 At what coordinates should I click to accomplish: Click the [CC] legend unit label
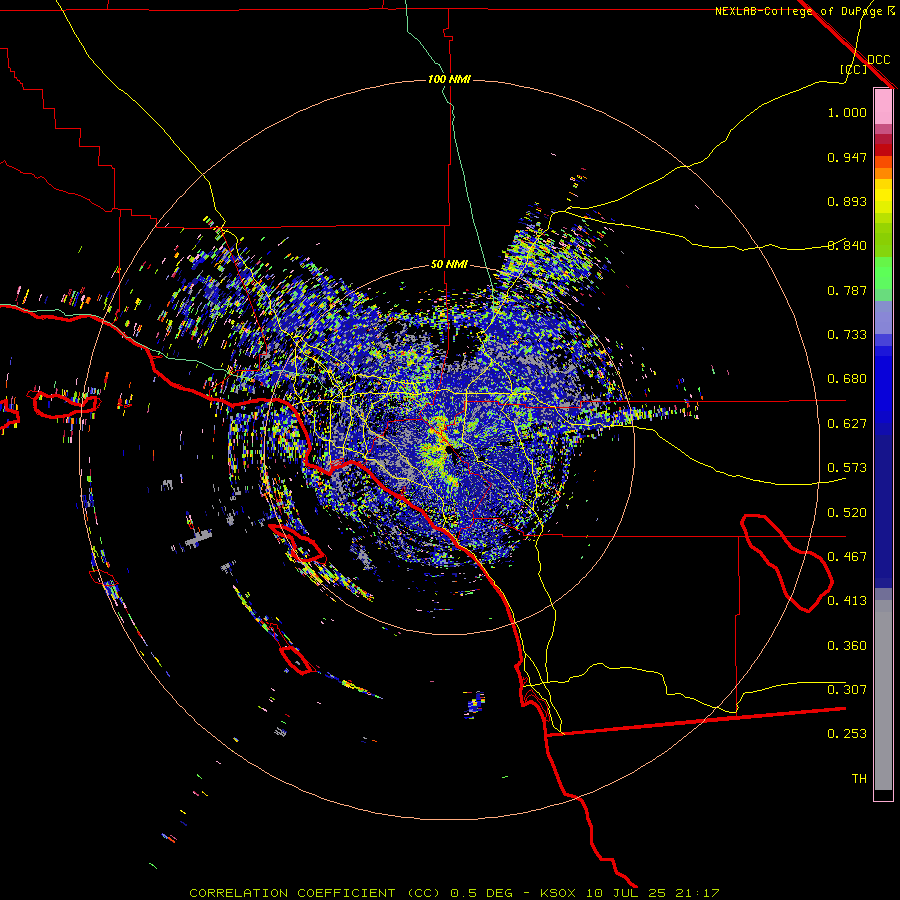coord(853,69)
